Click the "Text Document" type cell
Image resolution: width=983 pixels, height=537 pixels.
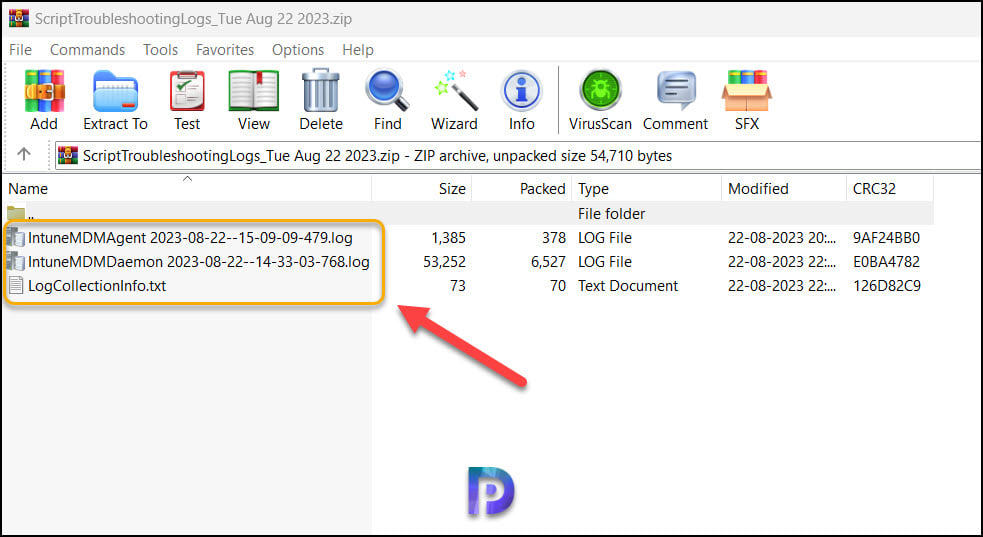pyautogui.click(x=628, y=286)
